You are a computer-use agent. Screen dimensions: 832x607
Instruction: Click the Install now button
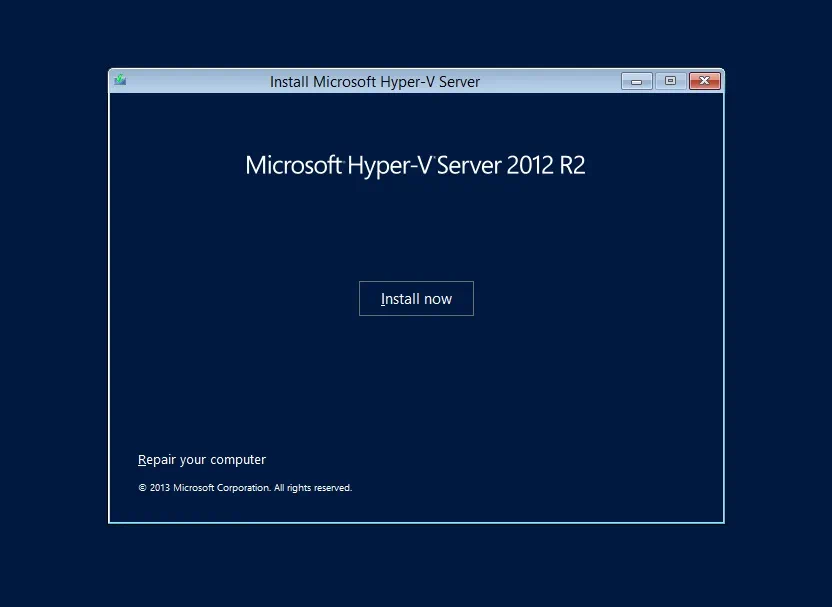pyautogui.click(x=416, y=299)
